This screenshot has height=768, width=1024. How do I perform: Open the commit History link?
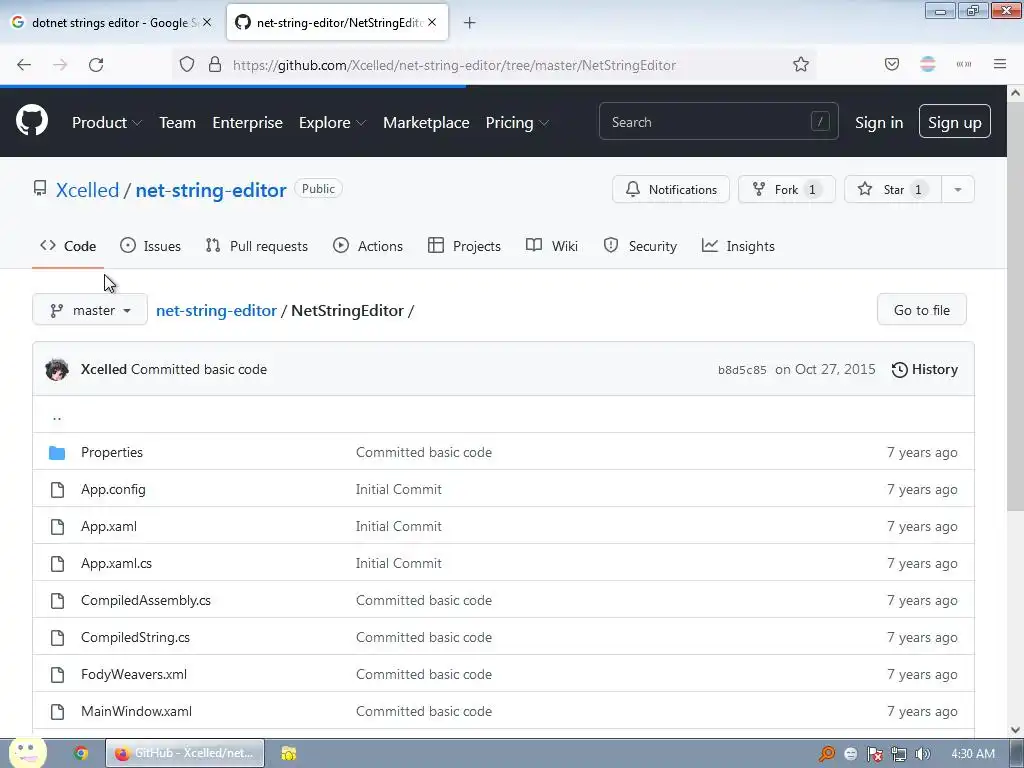pos(925,370)
